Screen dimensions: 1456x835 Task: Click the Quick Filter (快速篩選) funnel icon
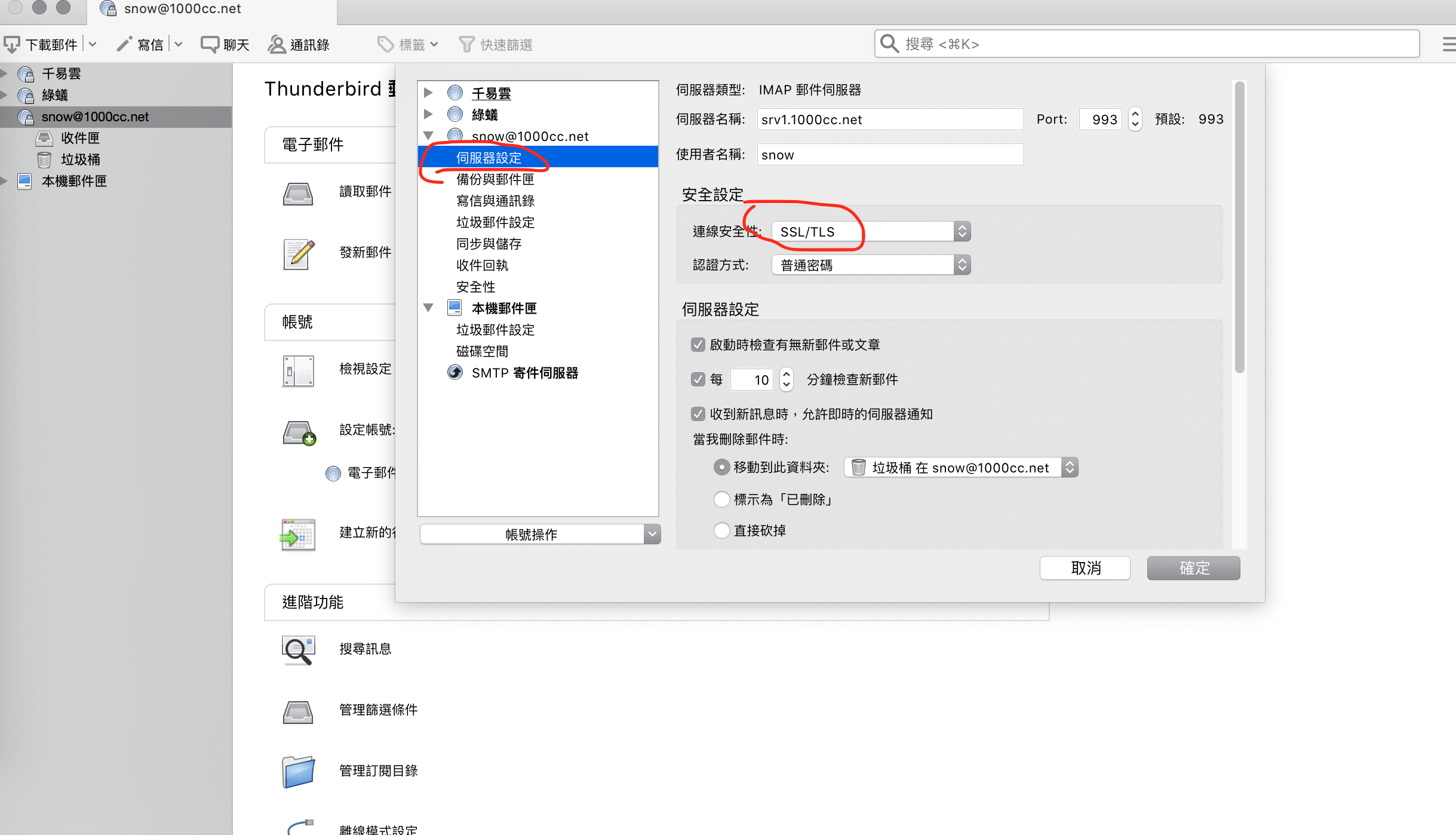[x=466, y=44]
